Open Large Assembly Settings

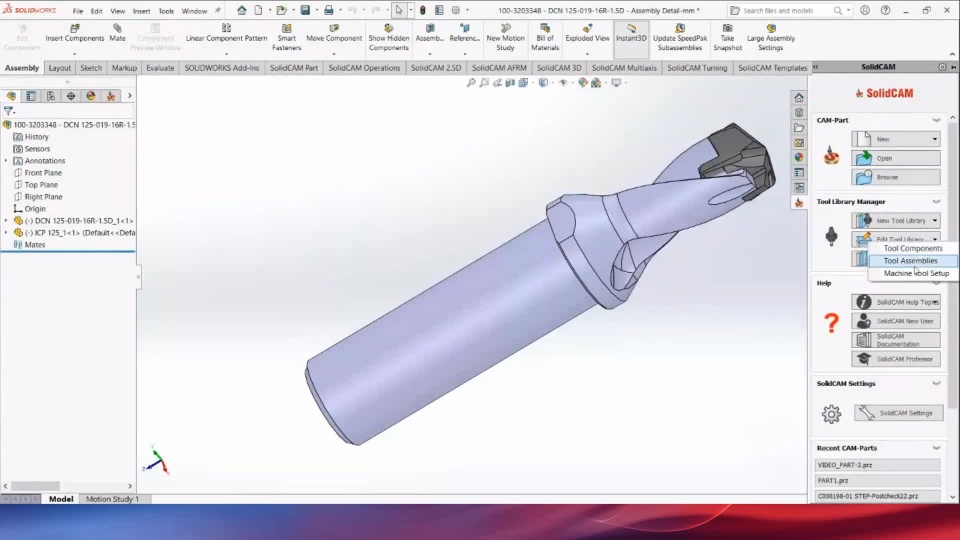point(771,37)
